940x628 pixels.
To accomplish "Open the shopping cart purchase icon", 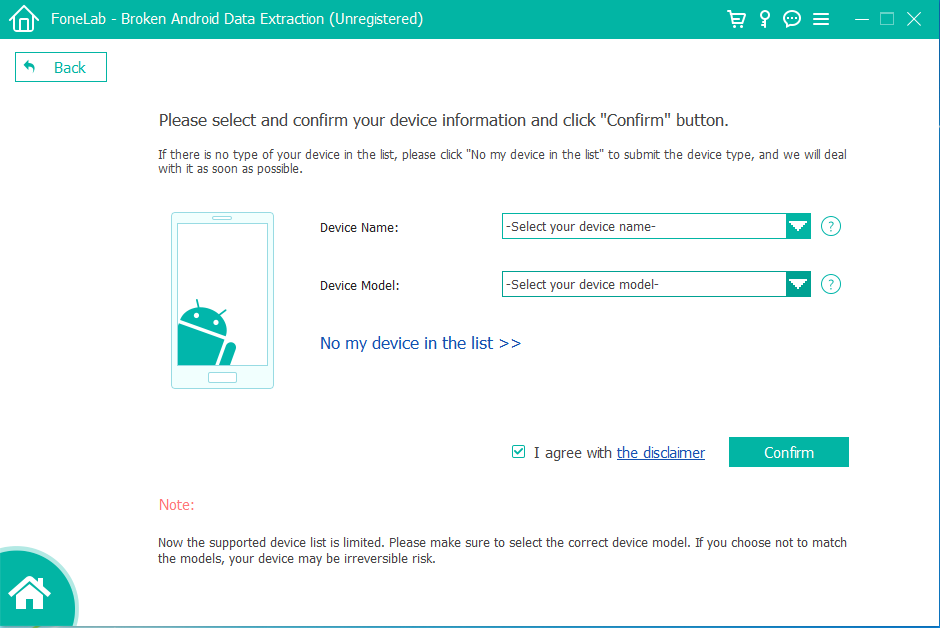I will [736, 19].
